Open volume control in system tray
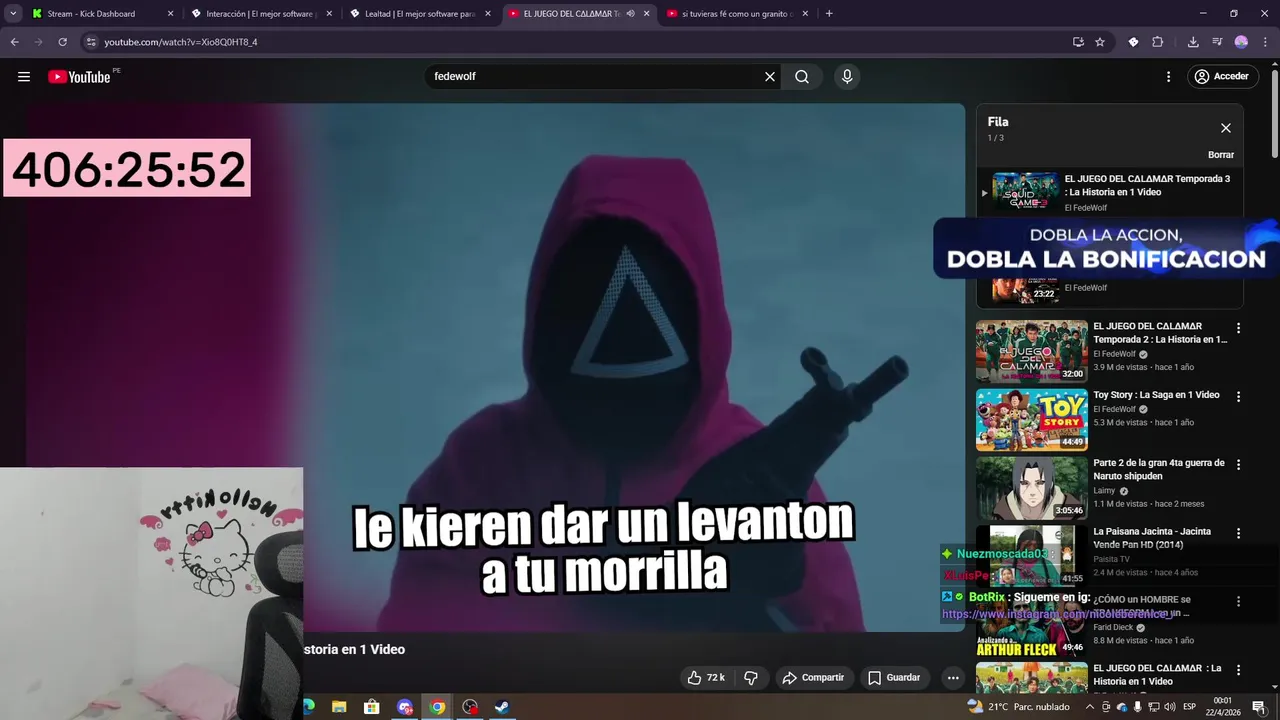This screenshot has width=1280, height=720. pyautogui.click(x=1169, y=707)
